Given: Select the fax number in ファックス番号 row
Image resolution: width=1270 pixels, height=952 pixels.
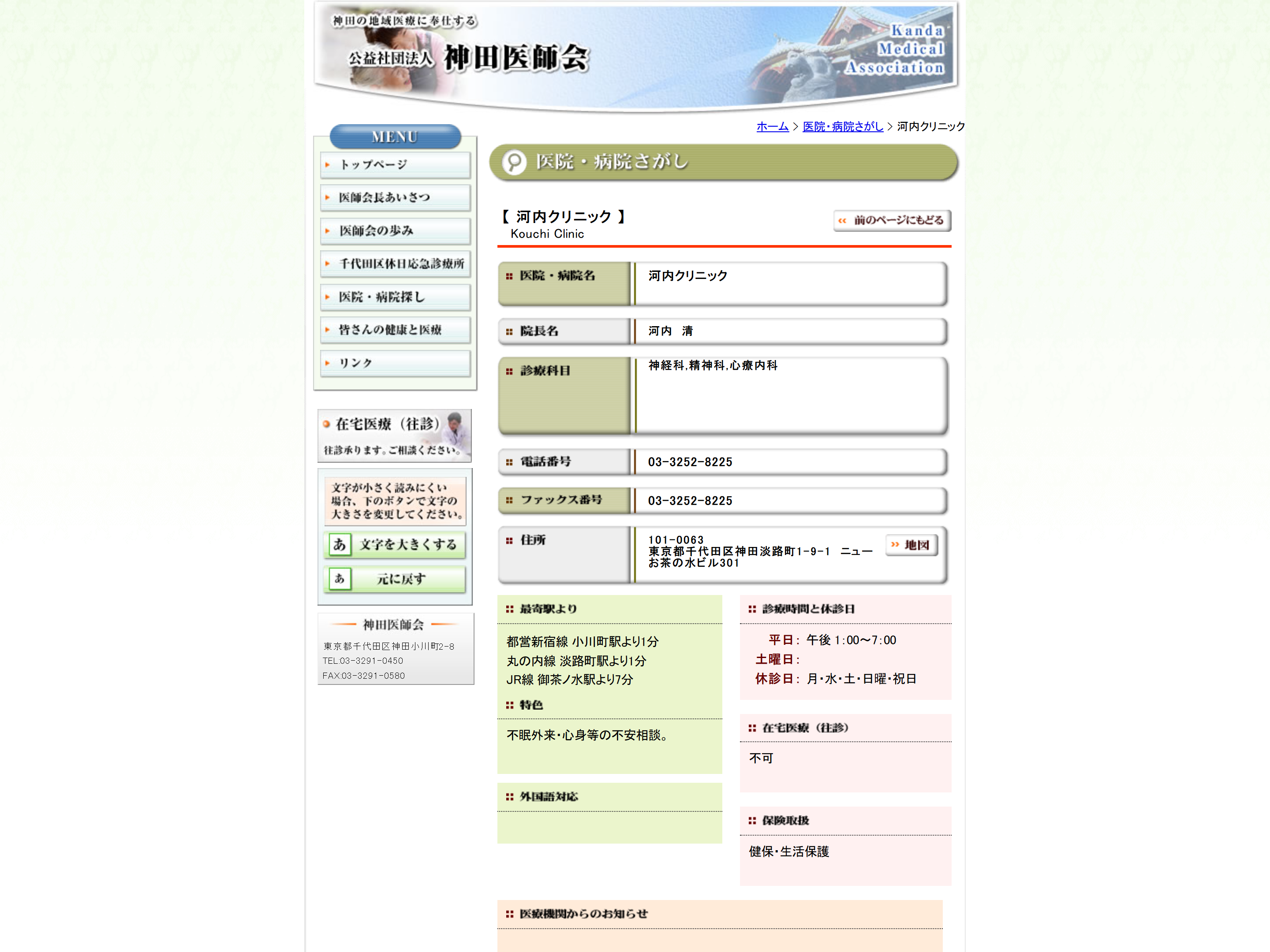Looking at the screenshot, I should click(690, 501).
